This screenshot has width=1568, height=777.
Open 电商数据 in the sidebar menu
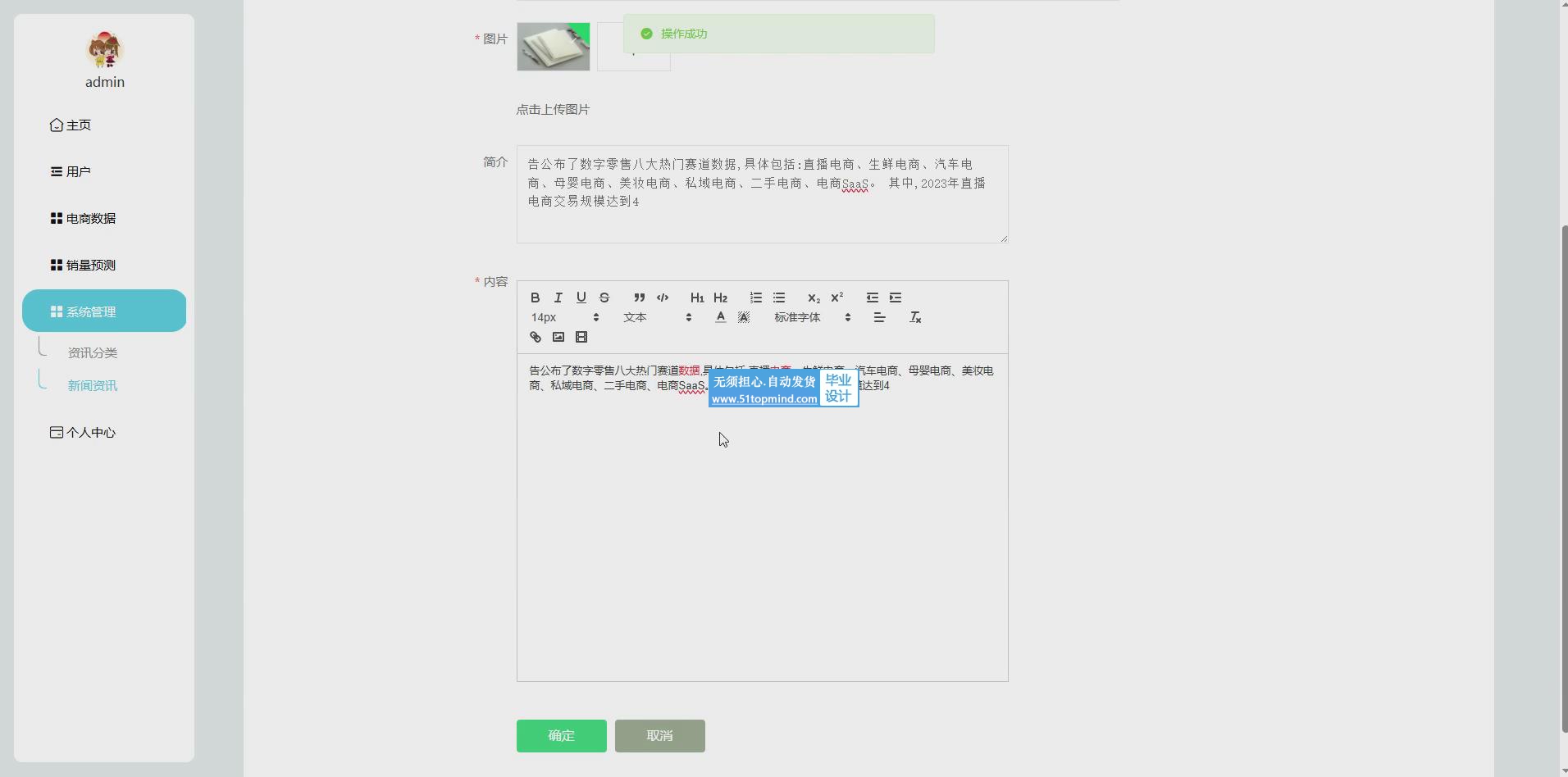coord(91,219)
